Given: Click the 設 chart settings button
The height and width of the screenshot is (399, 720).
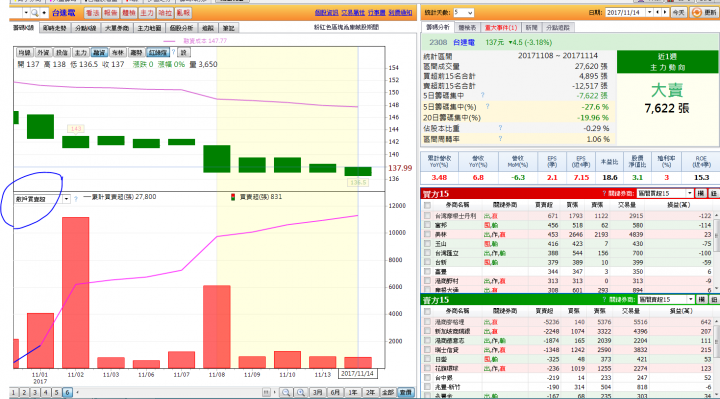Looking at the screenshot, I should click(x=184, y=52).
